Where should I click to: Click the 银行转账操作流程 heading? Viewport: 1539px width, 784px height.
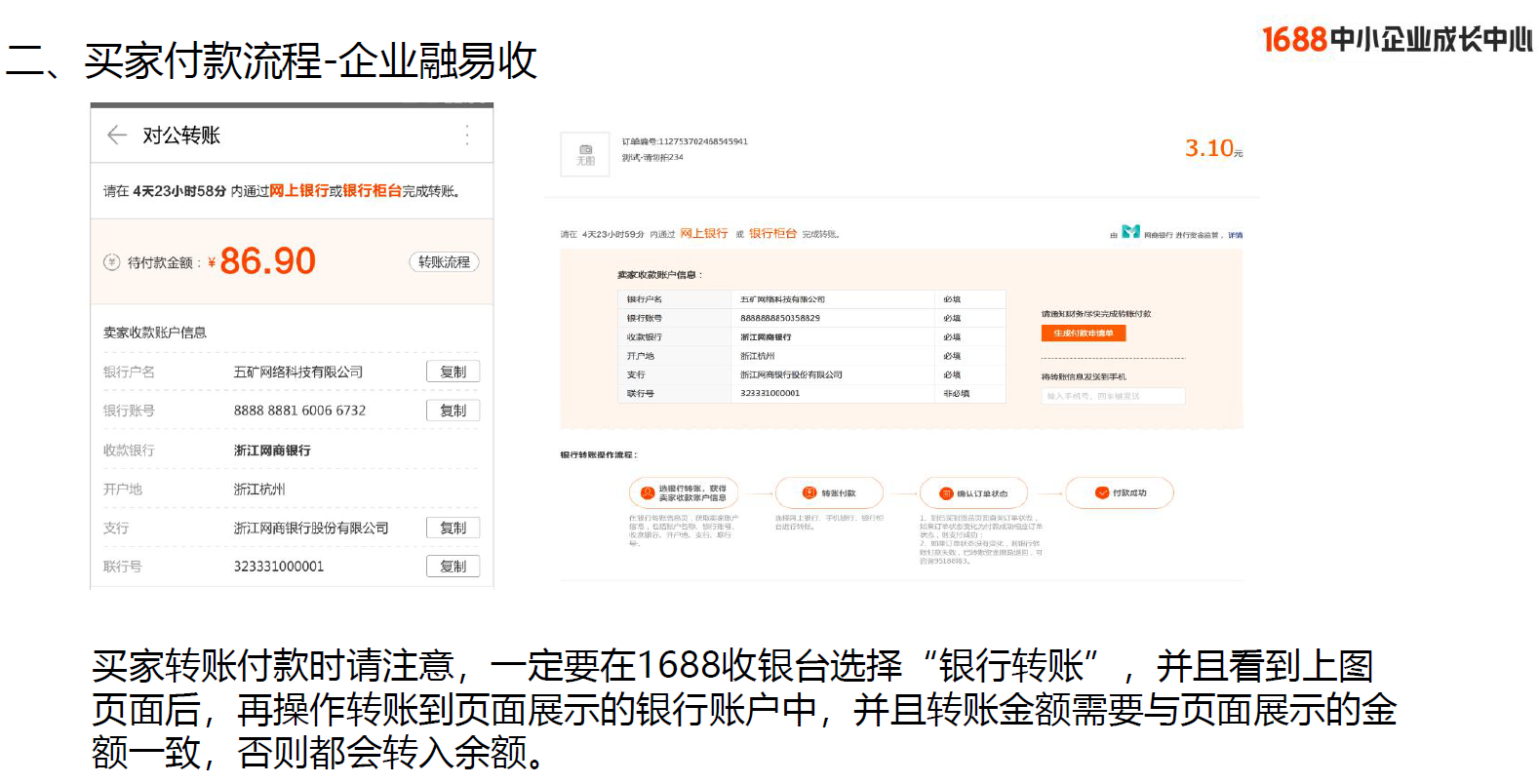pyautogui.click(x=599, y=455)
